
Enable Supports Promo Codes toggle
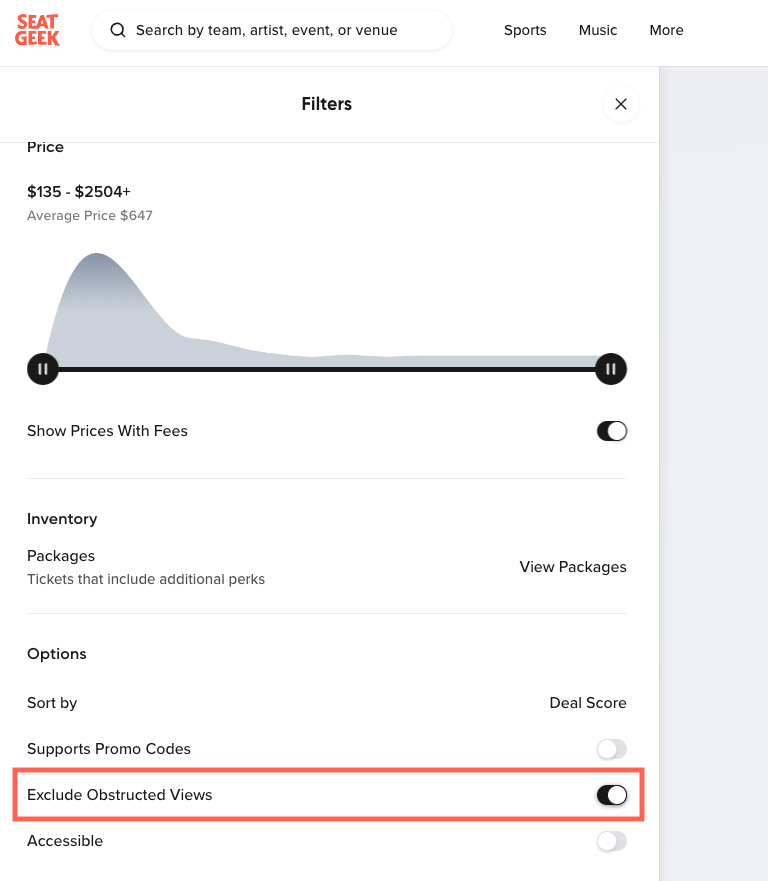pos(611,749)
